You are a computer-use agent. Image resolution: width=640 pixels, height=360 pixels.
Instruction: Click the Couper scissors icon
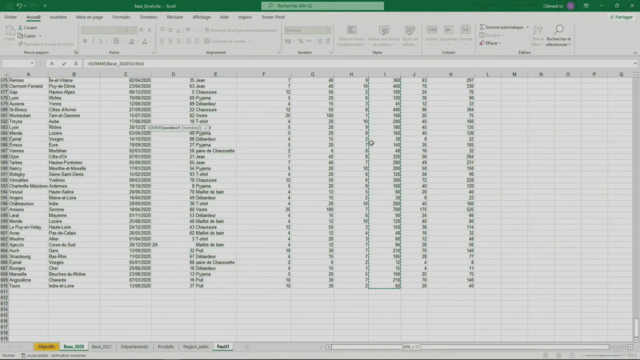20,28
